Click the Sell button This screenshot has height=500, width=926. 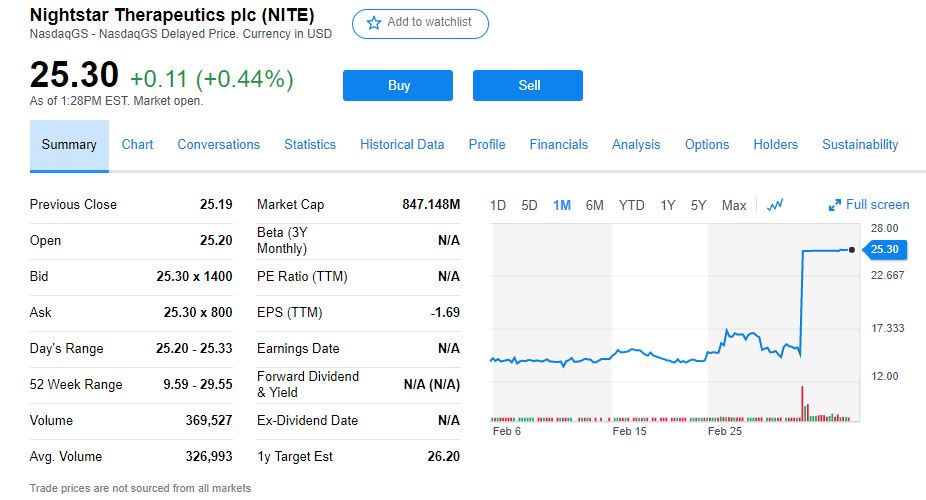[x=528, y=86]
